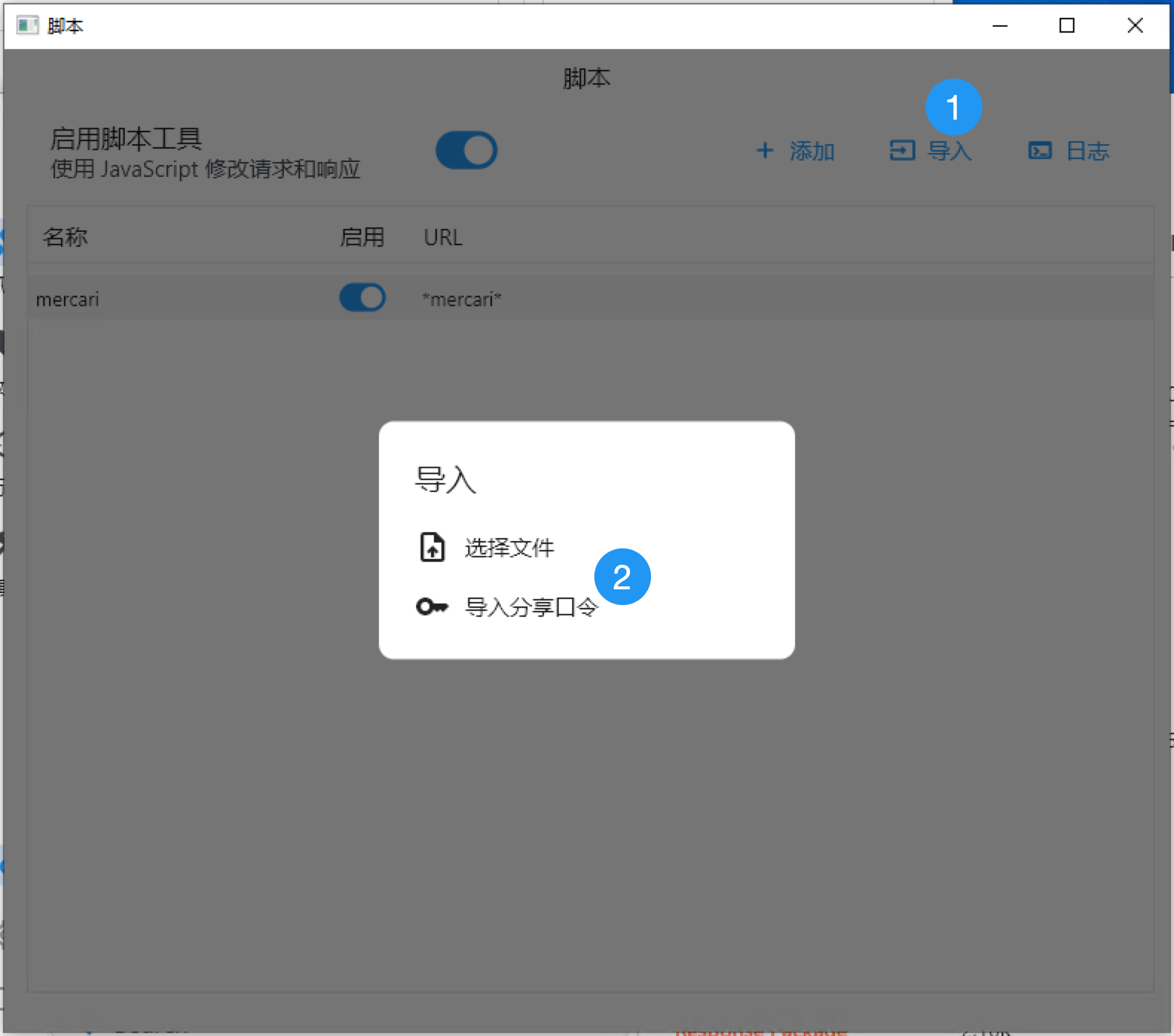Screen dimensions: 1174x1036
Task: Click the 名称 column header
Action: (65, 237)
